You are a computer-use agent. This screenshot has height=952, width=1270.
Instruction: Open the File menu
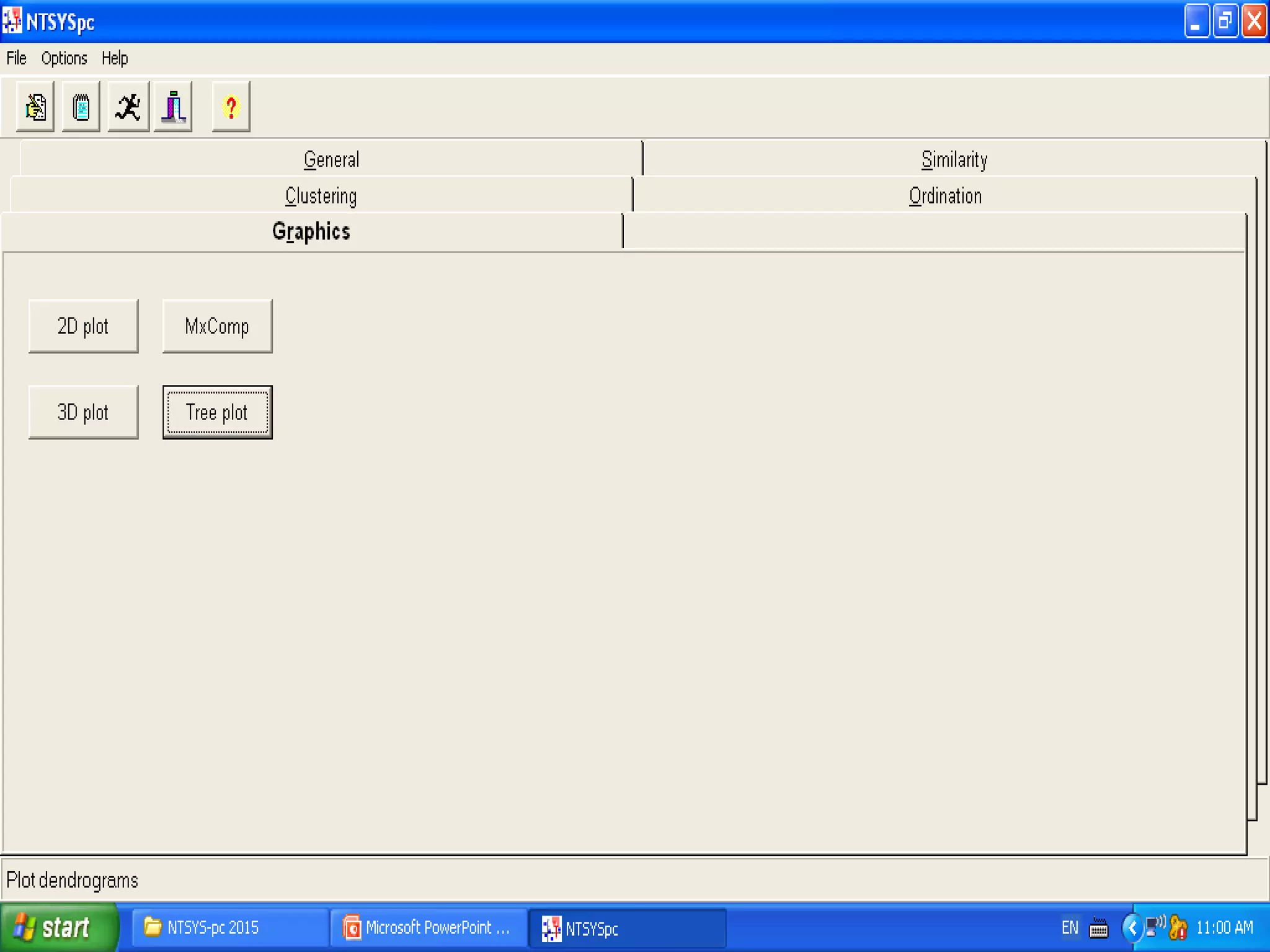(17, 58)
